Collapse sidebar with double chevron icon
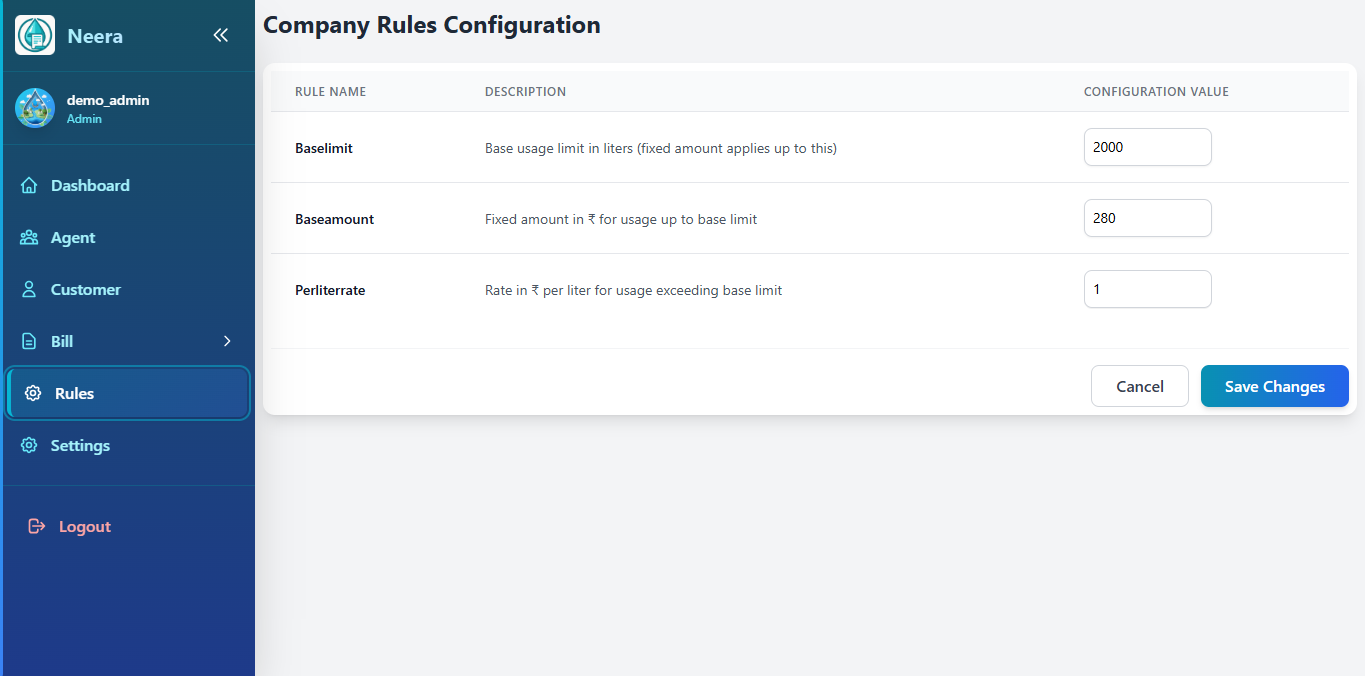 click(x=221, y=36)
